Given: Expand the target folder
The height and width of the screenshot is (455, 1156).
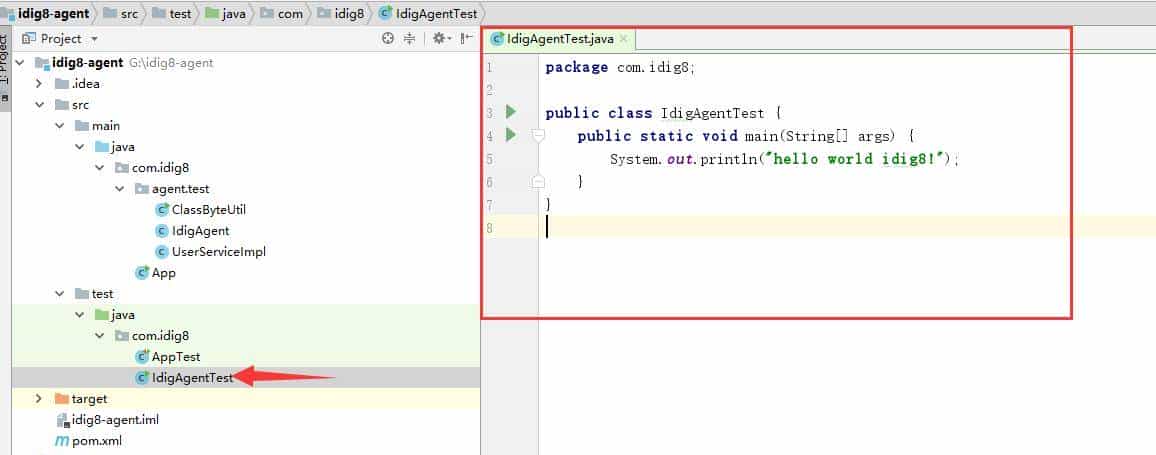Looking at the screenshot, I should tap(39, 399).
